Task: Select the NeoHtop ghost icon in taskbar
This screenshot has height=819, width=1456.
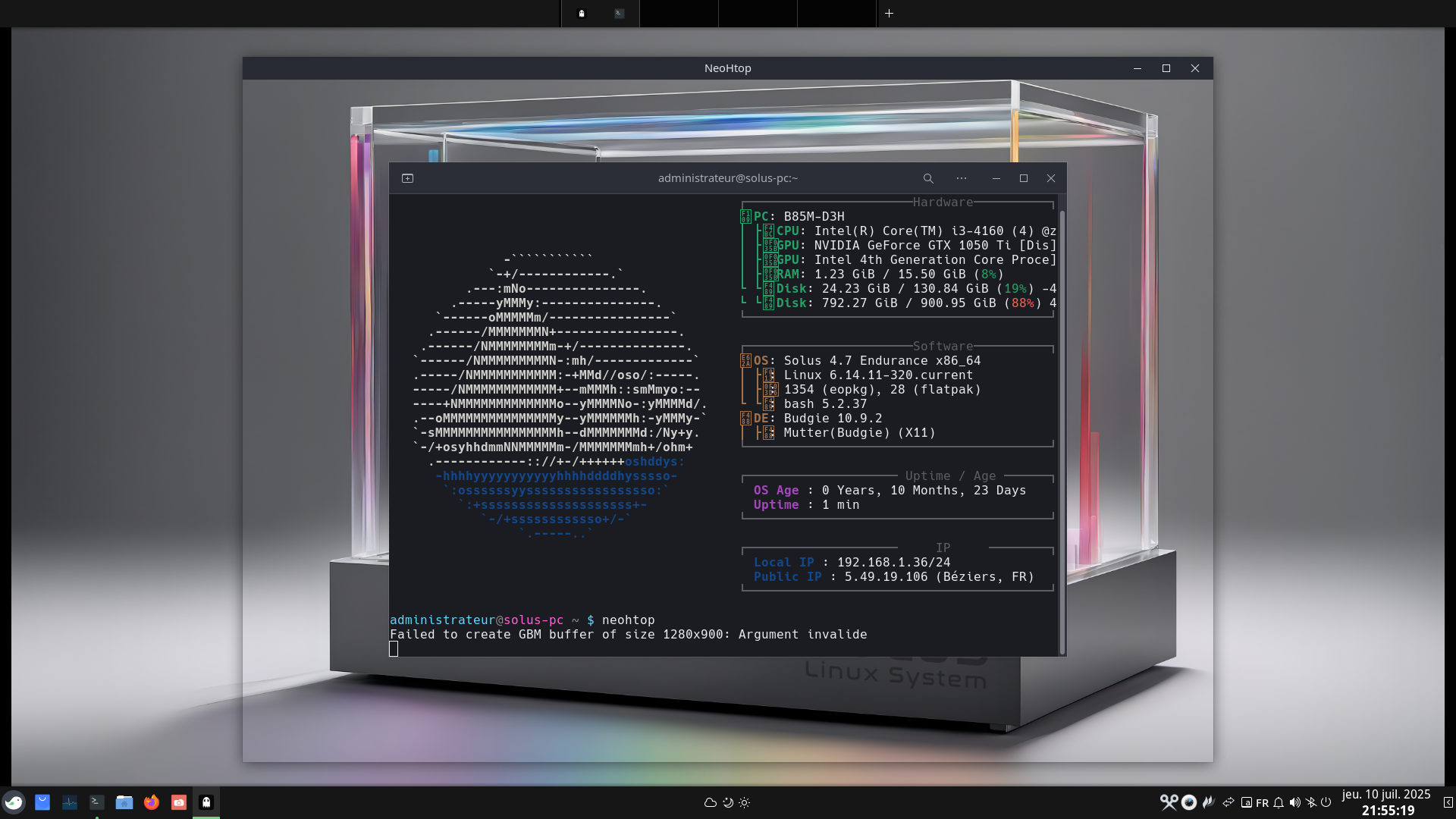Action: click(206, 802)
